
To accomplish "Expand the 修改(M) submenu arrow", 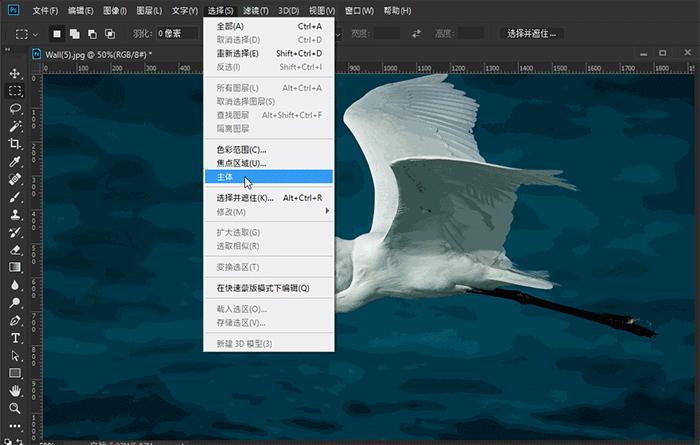I will coord(327,211).
